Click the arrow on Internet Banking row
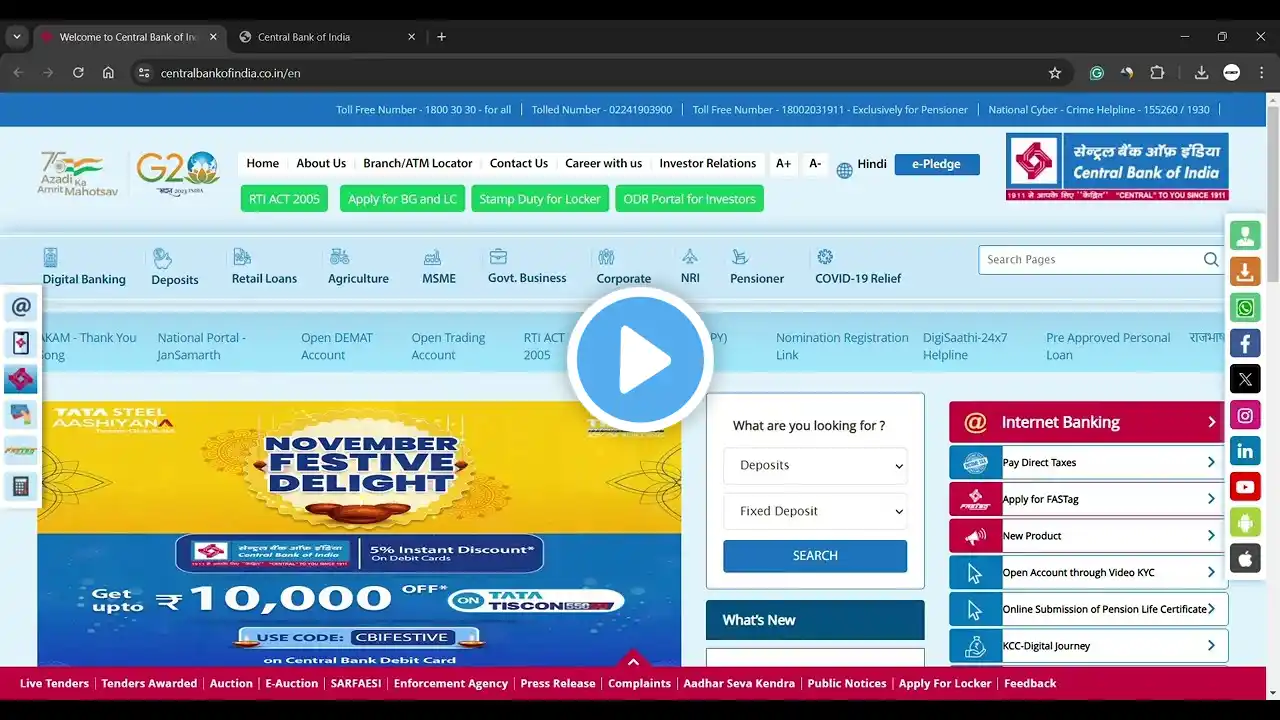This screenshot has height=720, width=1280. [1211, 422]
